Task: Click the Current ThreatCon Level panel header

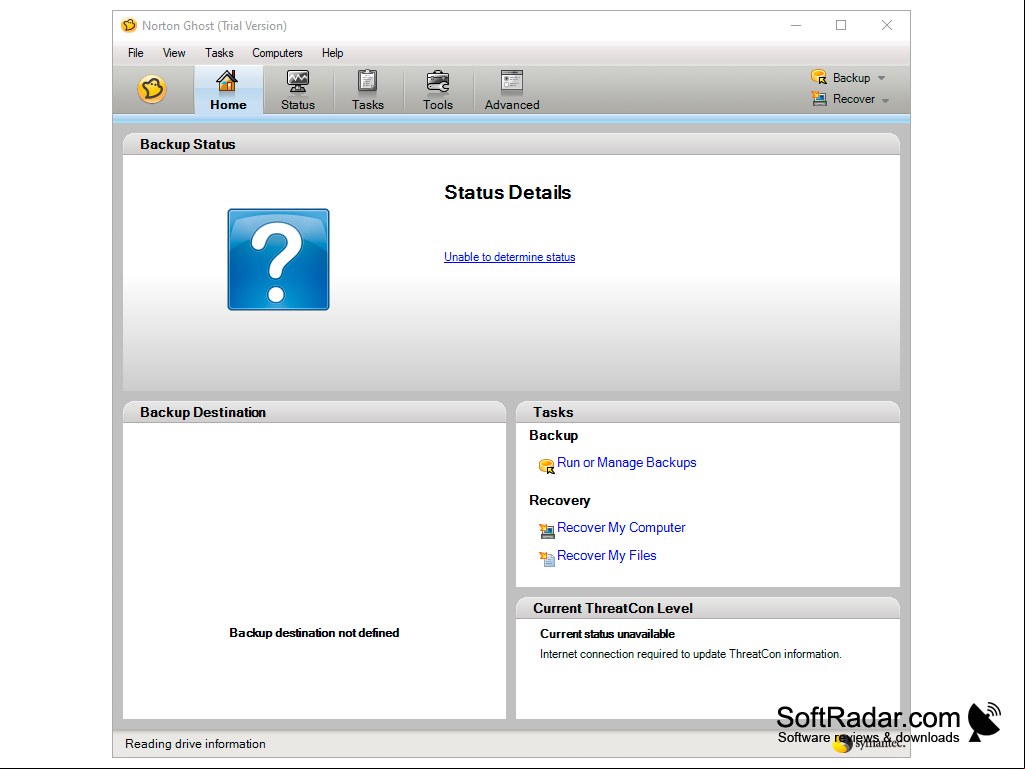Action: [707, 608]
